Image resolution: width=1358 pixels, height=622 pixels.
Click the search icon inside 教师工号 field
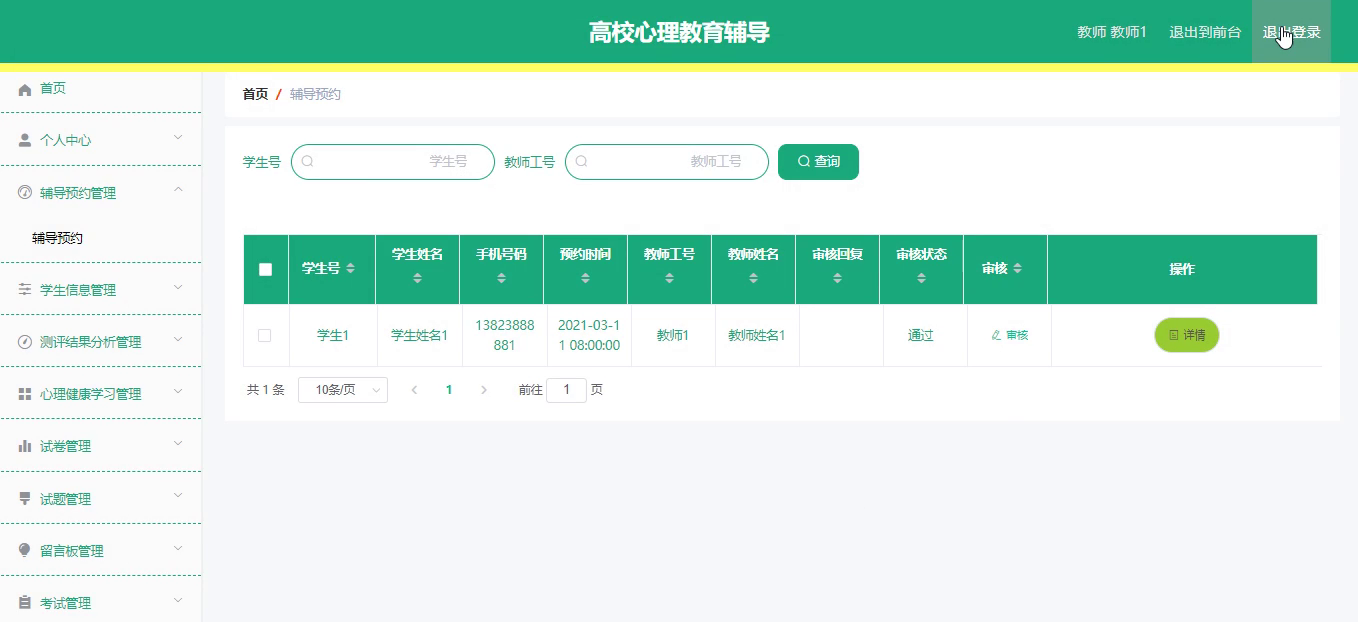(582, 161)
